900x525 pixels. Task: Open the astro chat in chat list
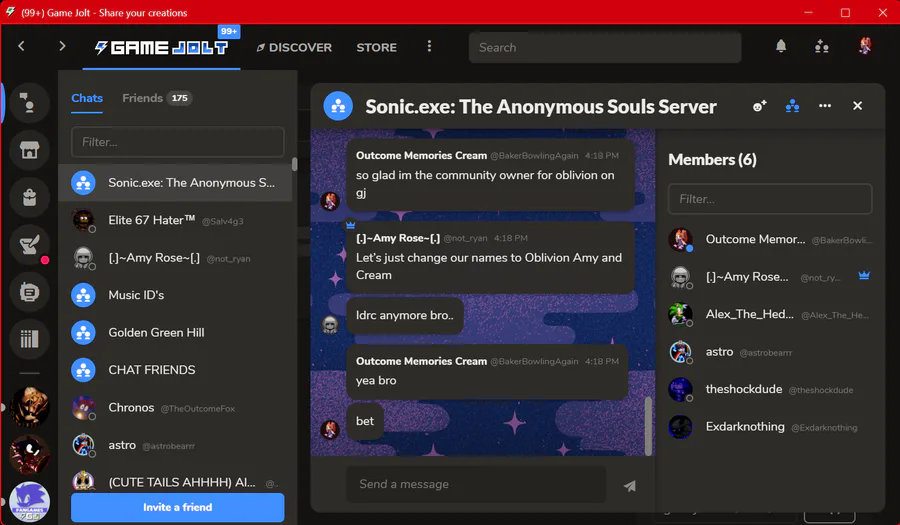(175, 445)
